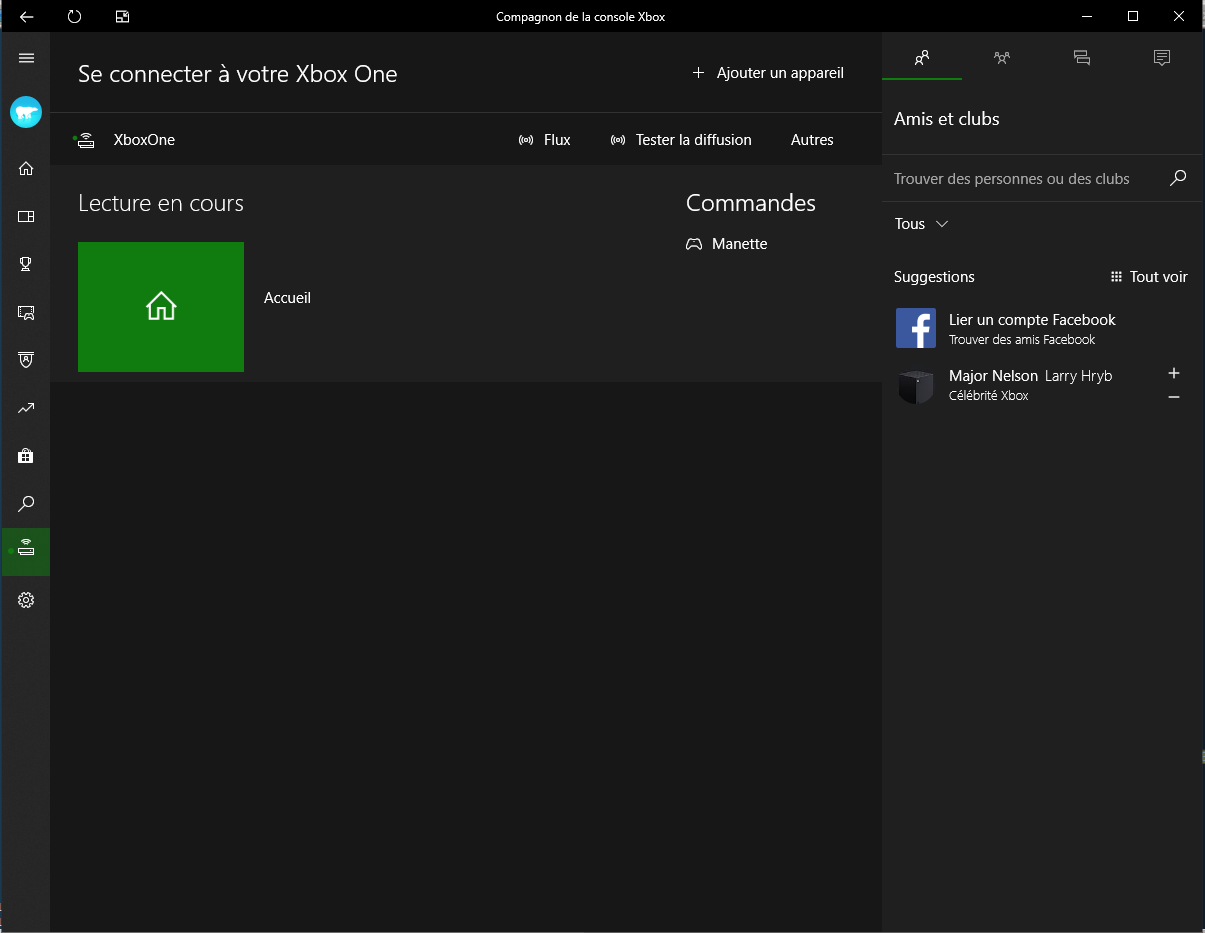Image resolution: width=1205 pixels, height=933 pixels.
Task: Open the polar bear profile avatar
Action: pos(26,112)
